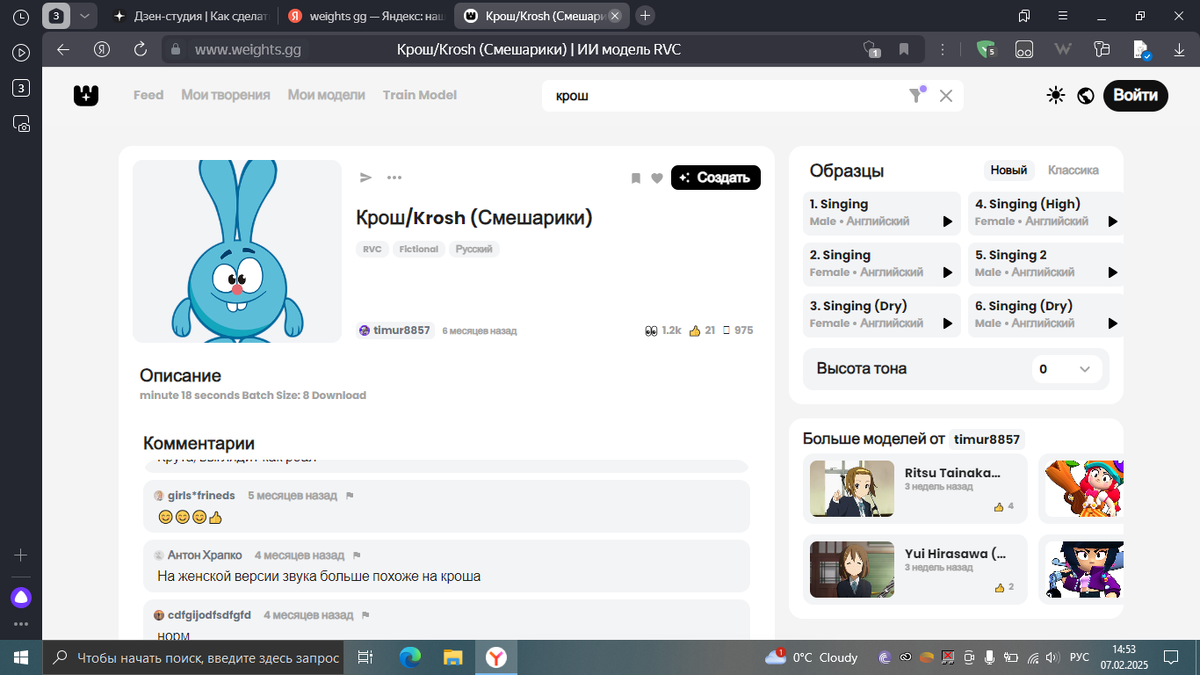Viewport: 1200px width, 675px height.
Task: Open Microsoft Edge from taskbar
Action: [410, 657]
